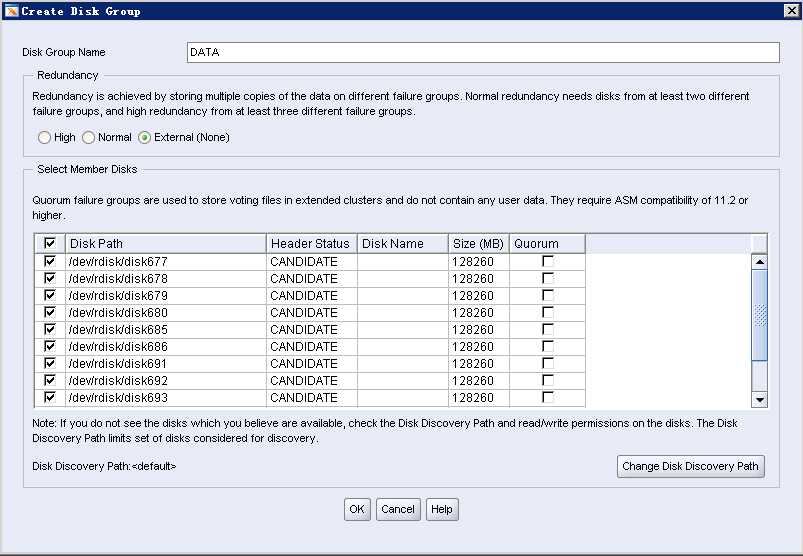Click the 128260 size cell of disk692
This screenshot has width=803, height=556.
479,380
